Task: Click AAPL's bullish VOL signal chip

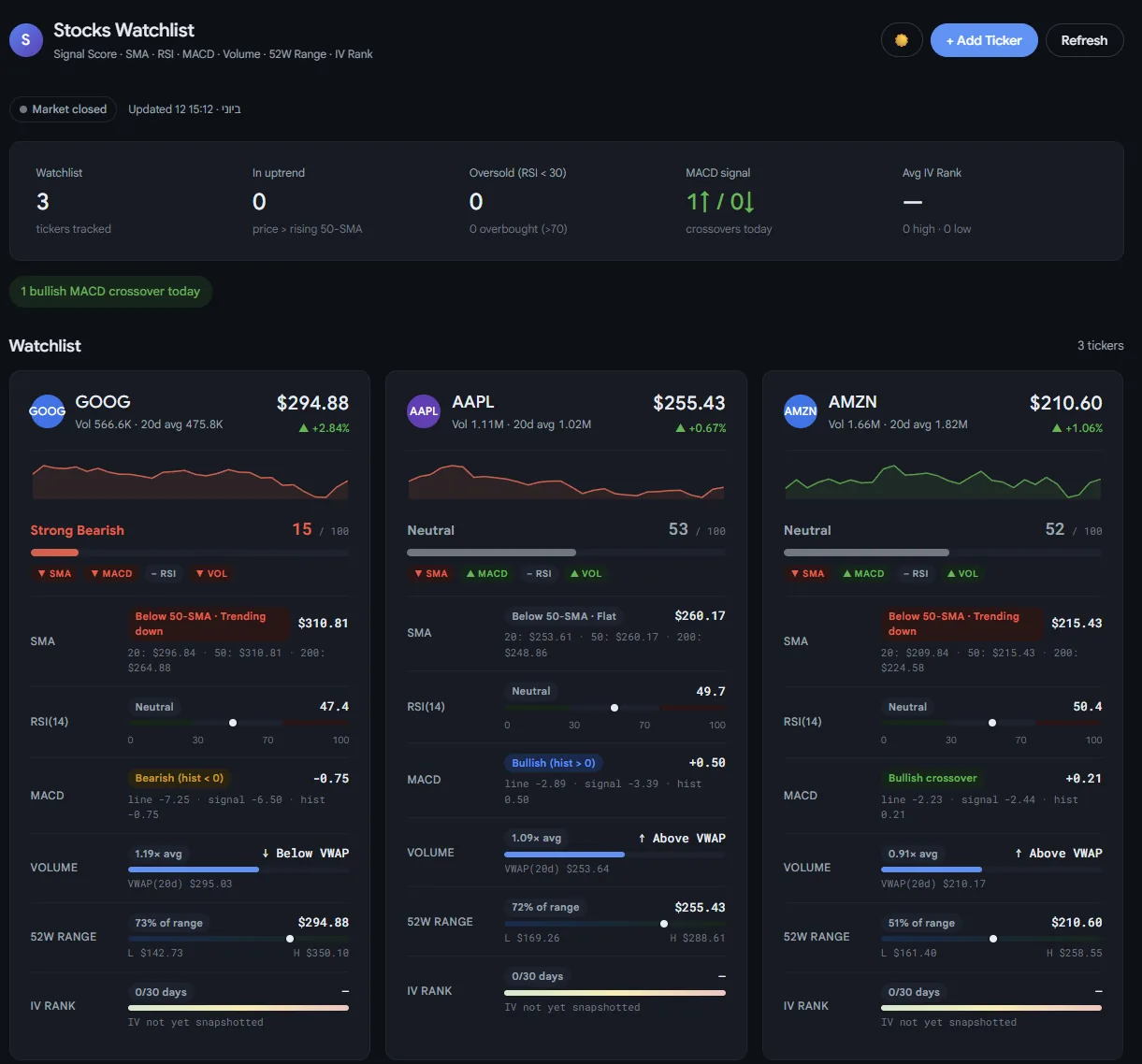Action: coord(586,574)
